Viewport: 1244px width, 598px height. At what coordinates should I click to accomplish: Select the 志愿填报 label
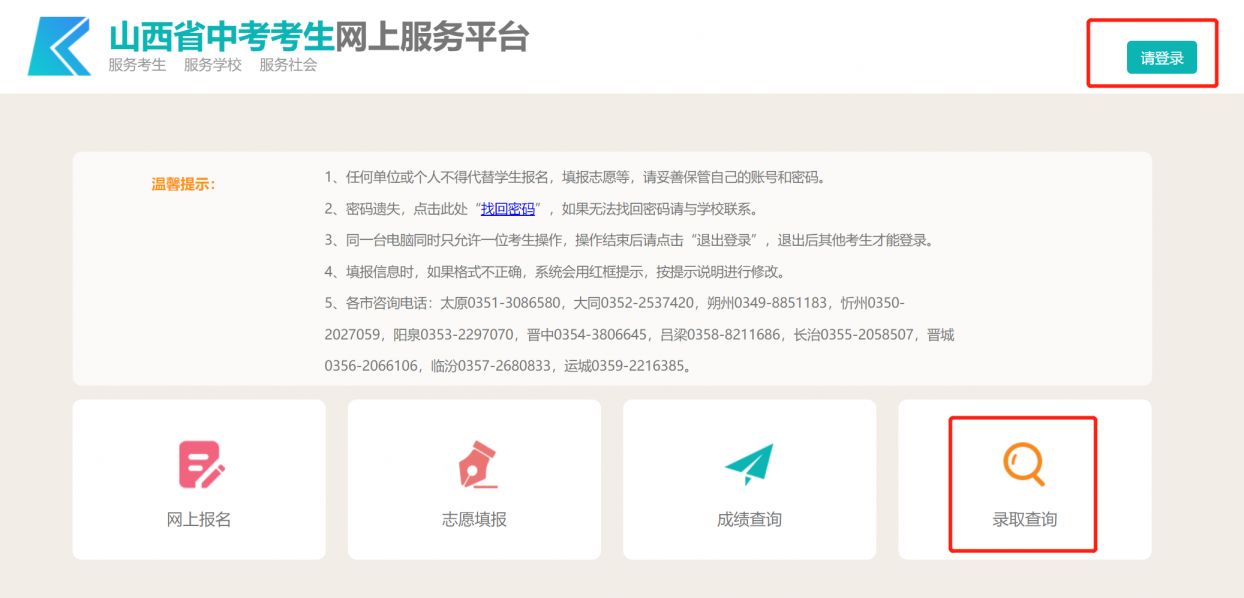coord(474,520)
